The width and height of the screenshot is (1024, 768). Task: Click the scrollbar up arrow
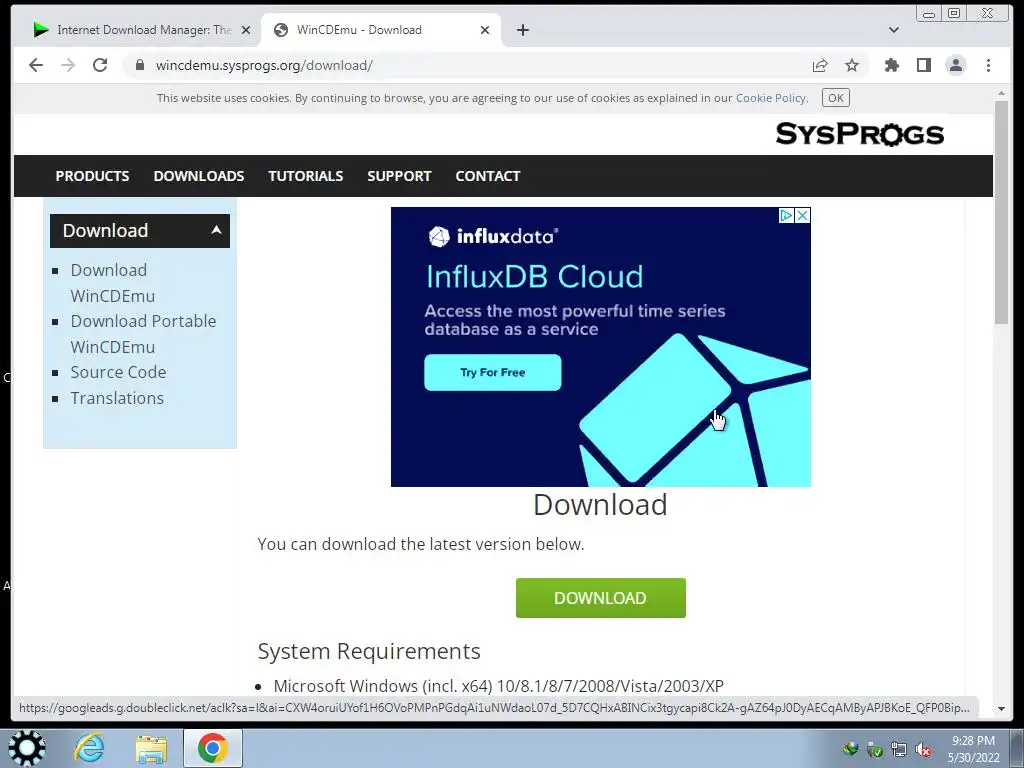tap(1001, 95)
